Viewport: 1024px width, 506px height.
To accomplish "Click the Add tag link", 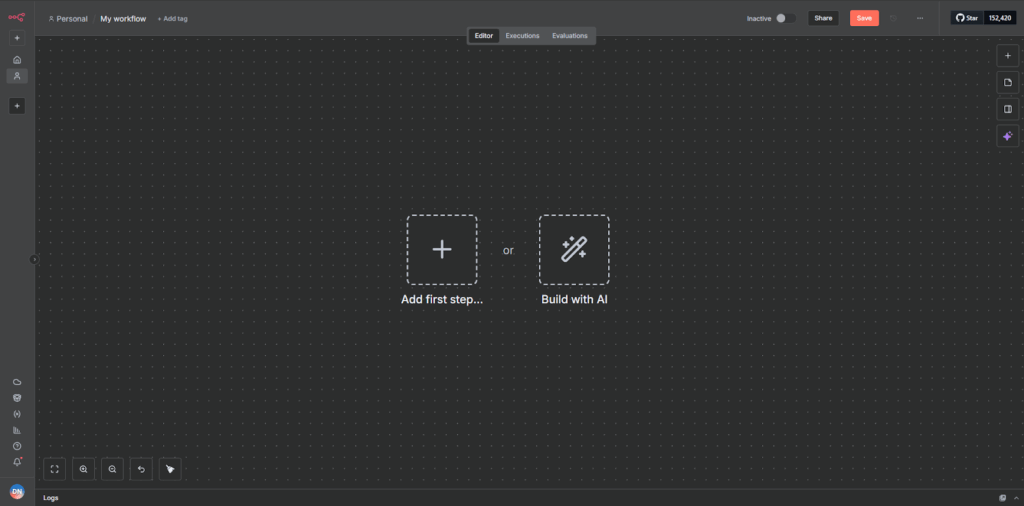I will pos(172,19).
